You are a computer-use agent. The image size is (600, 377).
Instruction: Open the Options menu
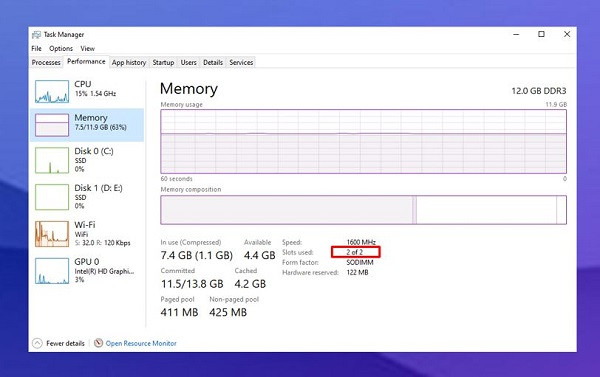(61, 49)
